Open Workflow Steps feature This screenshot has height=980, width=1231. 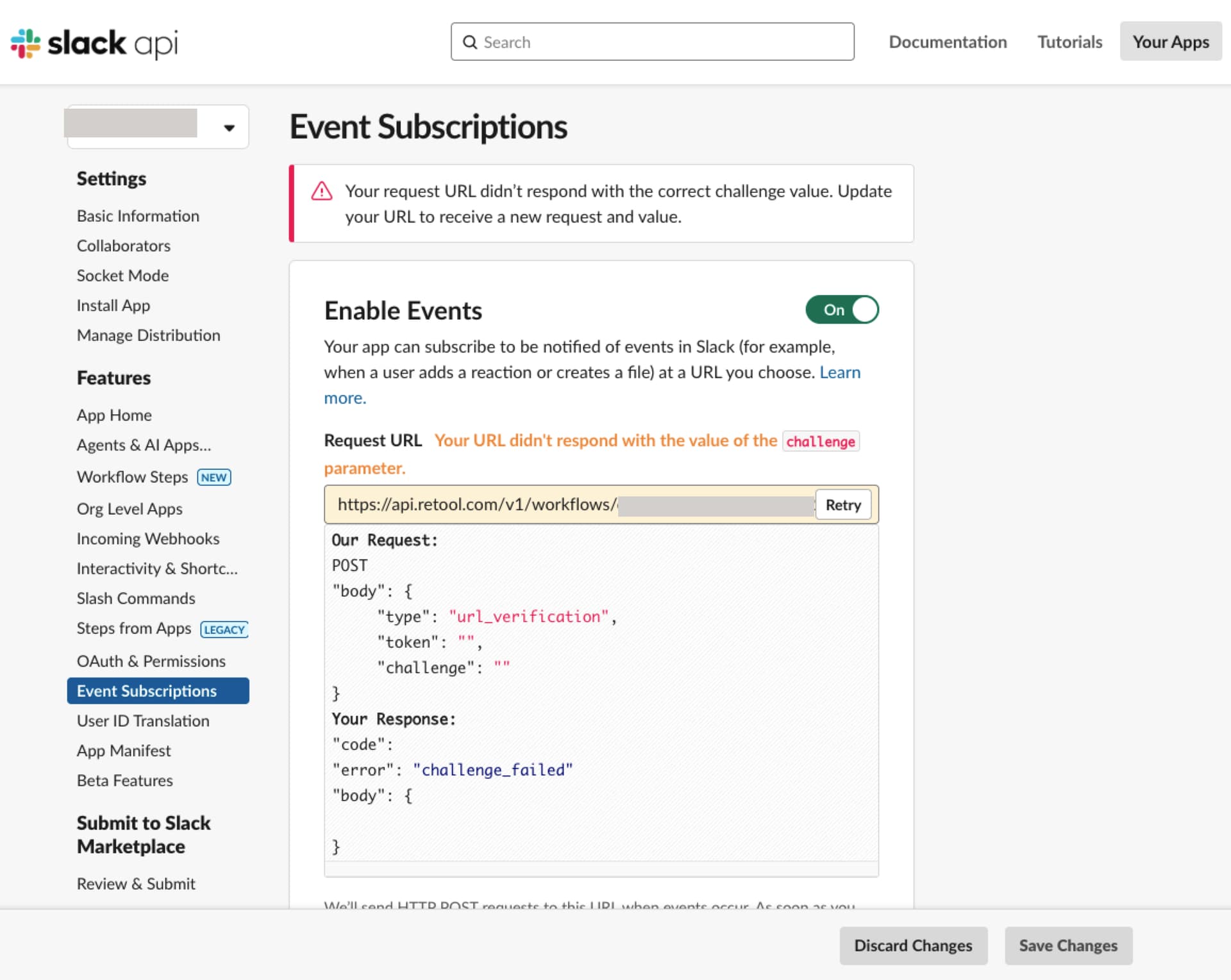(x=133, y=477)
